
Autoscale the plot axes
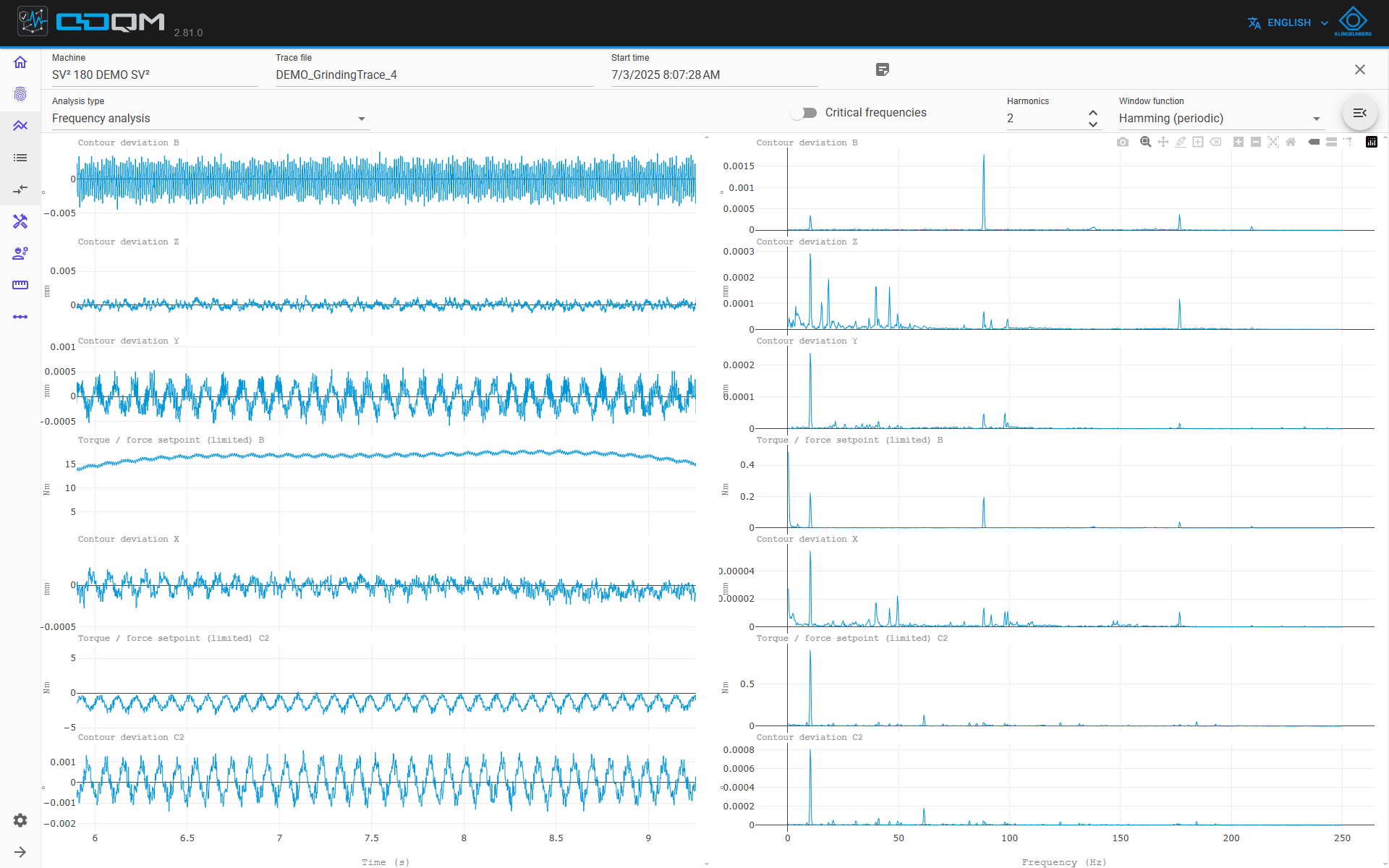click(1273, 142)
